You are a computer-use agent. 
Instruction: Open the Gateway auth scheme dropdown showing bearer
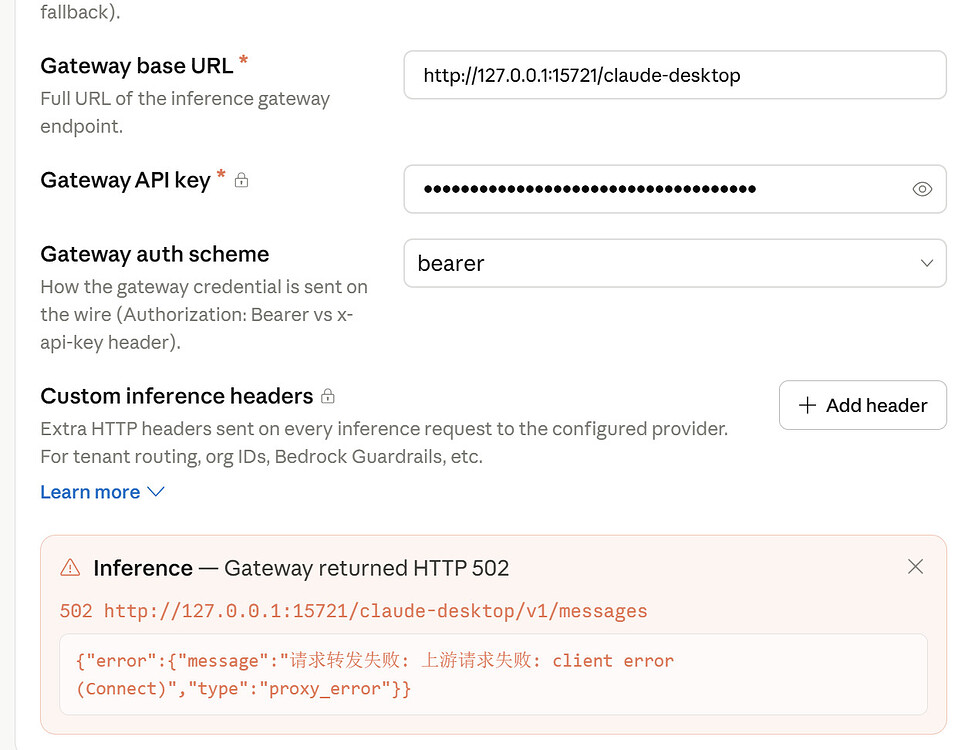coord(674,263)
